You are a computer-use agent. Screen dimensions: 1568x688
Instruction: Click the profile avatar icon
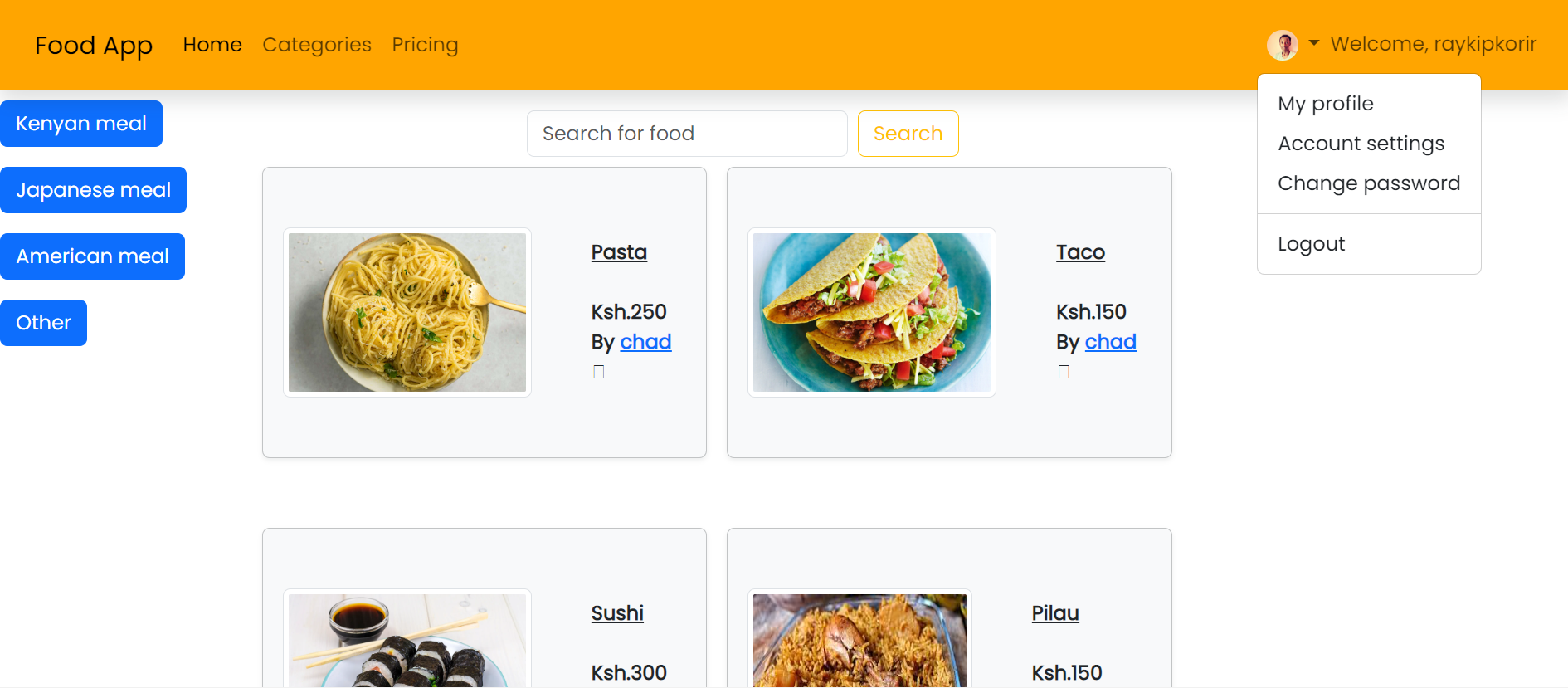pyautogui.click(x=1283, y=45)
